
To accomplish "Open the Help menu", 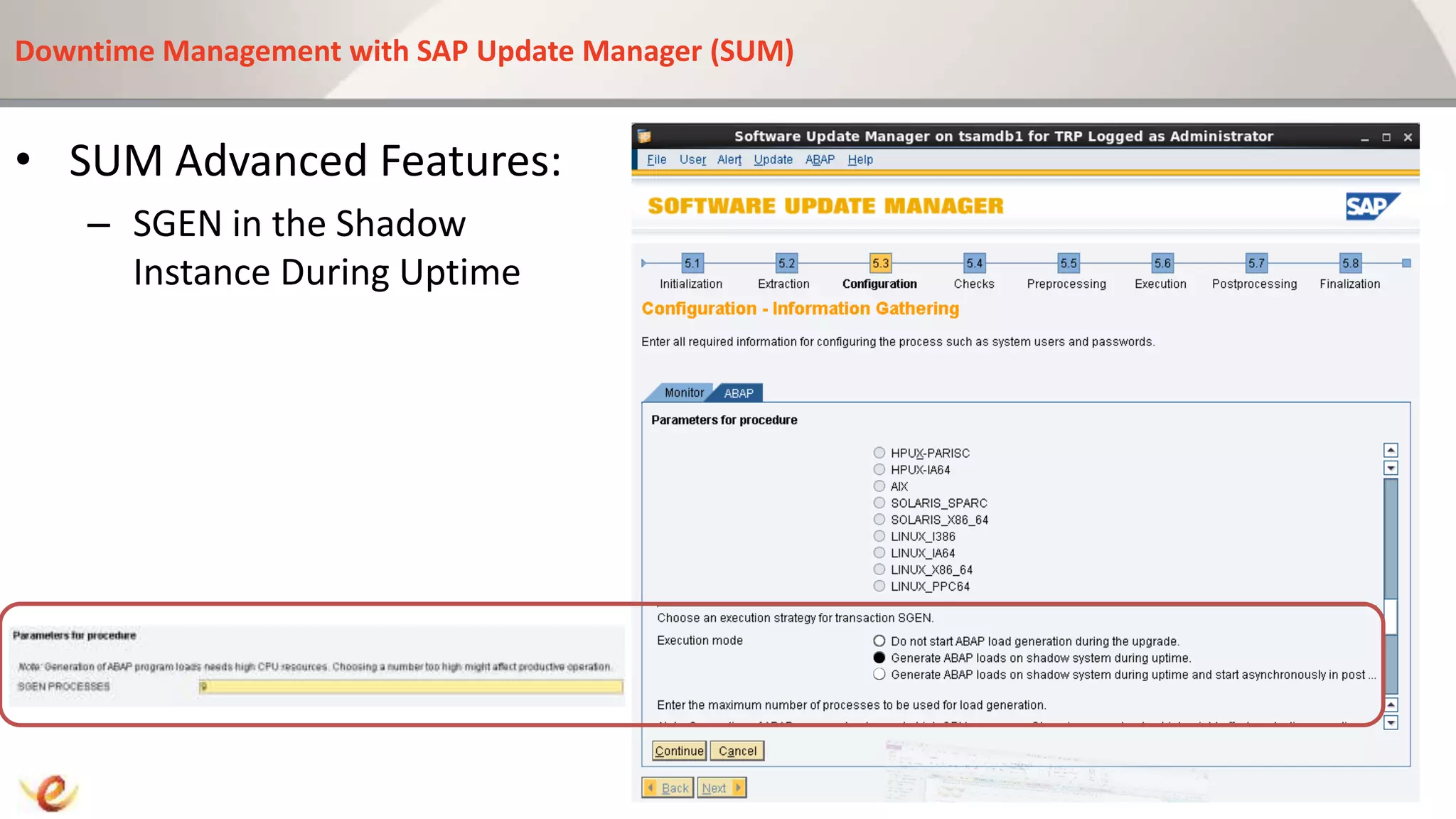I will (x=860, y=160).
